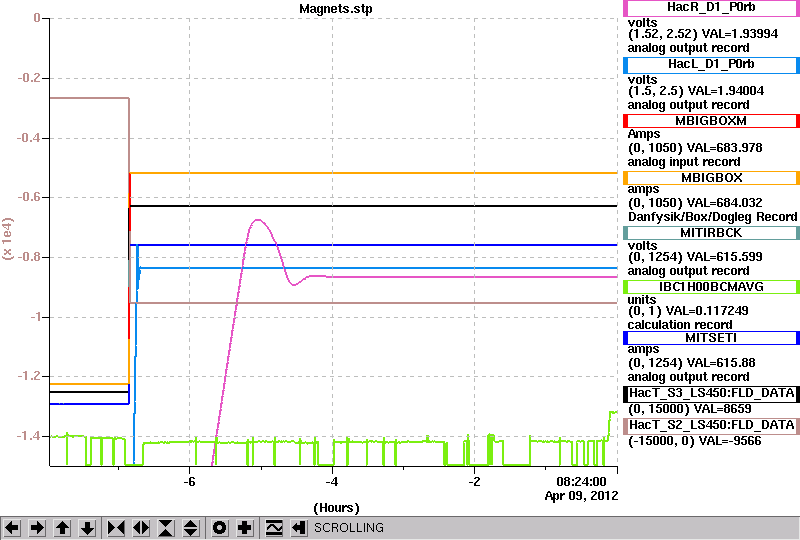Click VAL=1.93994 readout for HacR_D1_P0rb
This screenshot has width=800, height=540.
click(740, 34)
